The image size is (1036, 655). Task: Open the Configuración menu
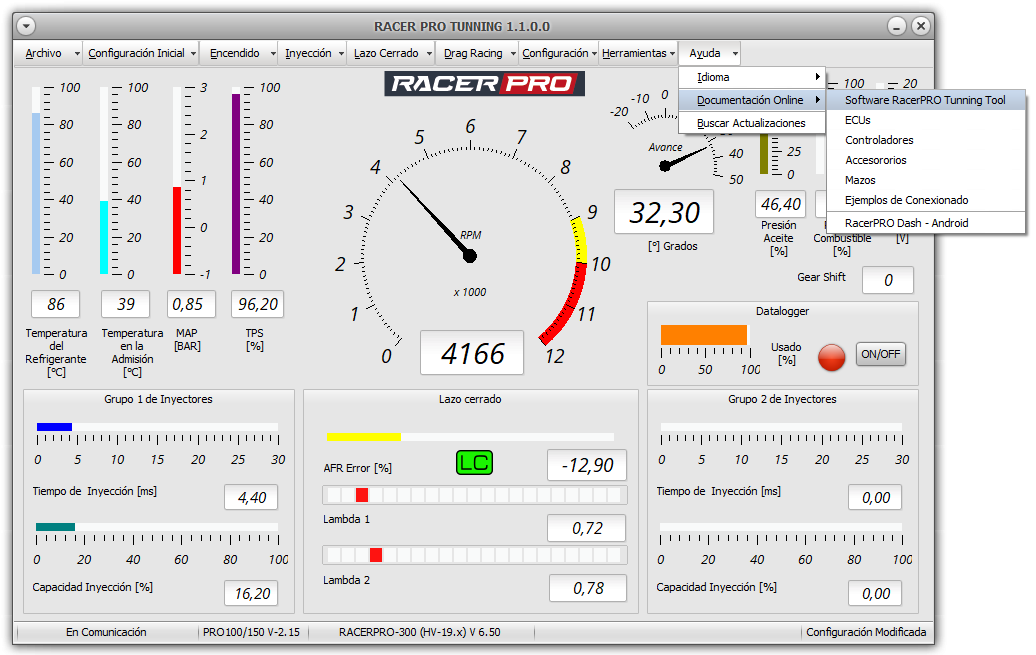coord(555,54)
